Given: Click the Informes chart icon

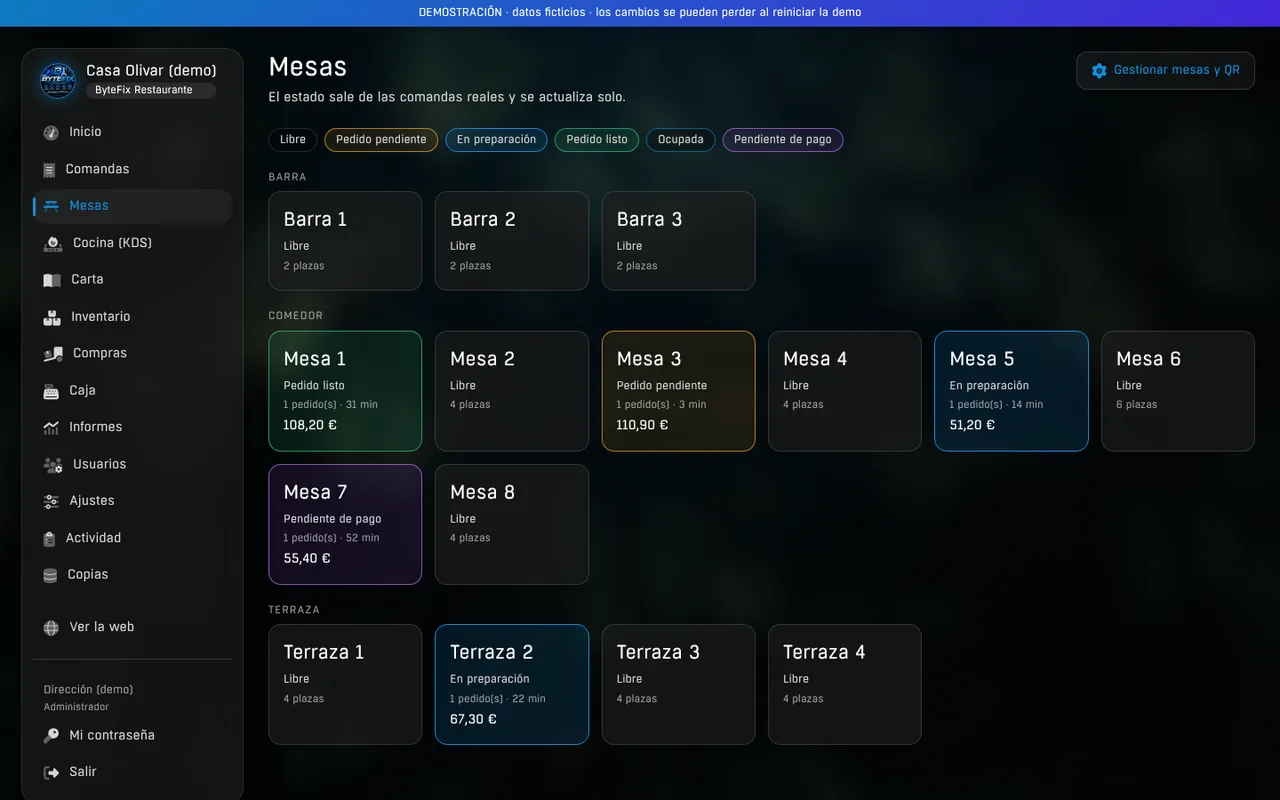Looking at the screenshot, I should [x=51, y=427].
